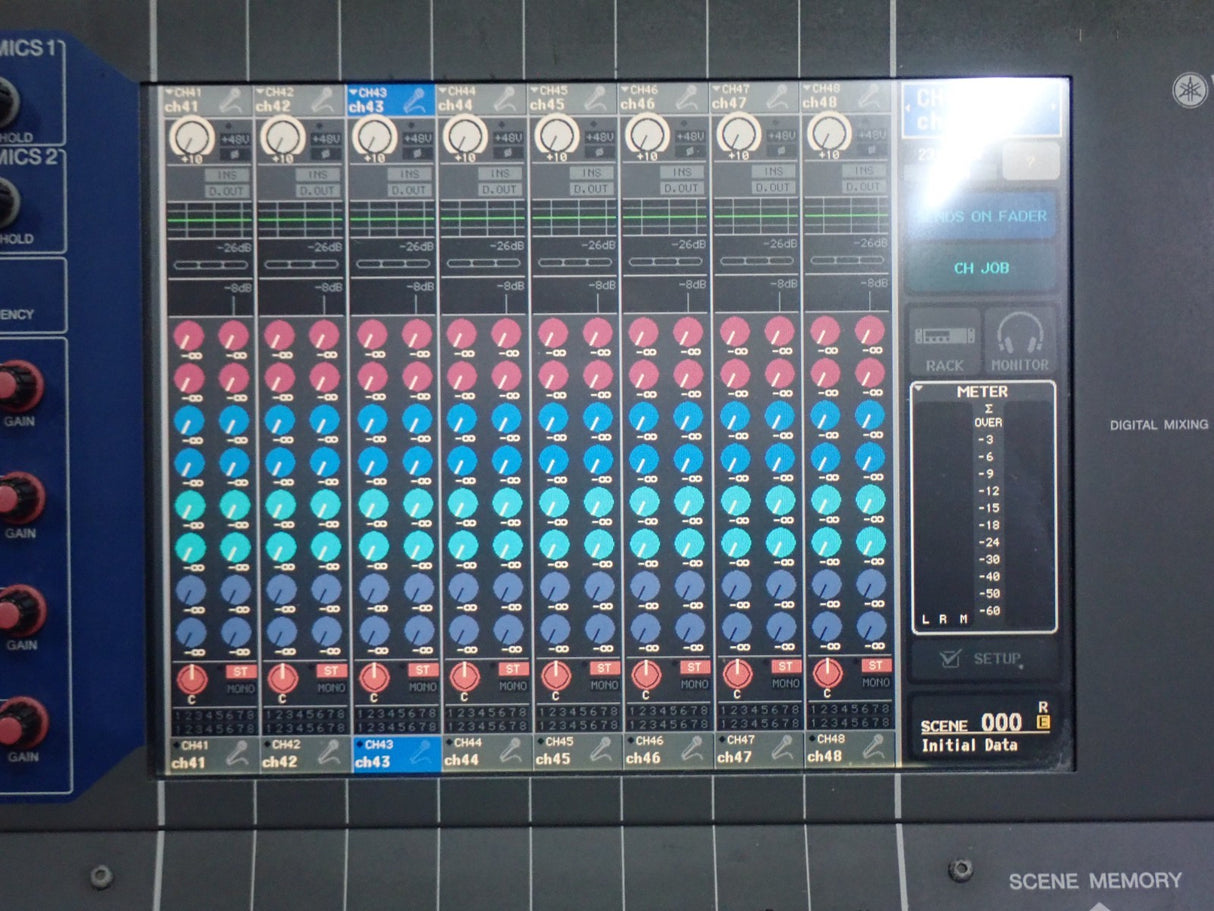Viewport: 1214px width, 911px height.
Task: Select the ch47 microphone icon at bottom
Action: click(x=783, y=750)
